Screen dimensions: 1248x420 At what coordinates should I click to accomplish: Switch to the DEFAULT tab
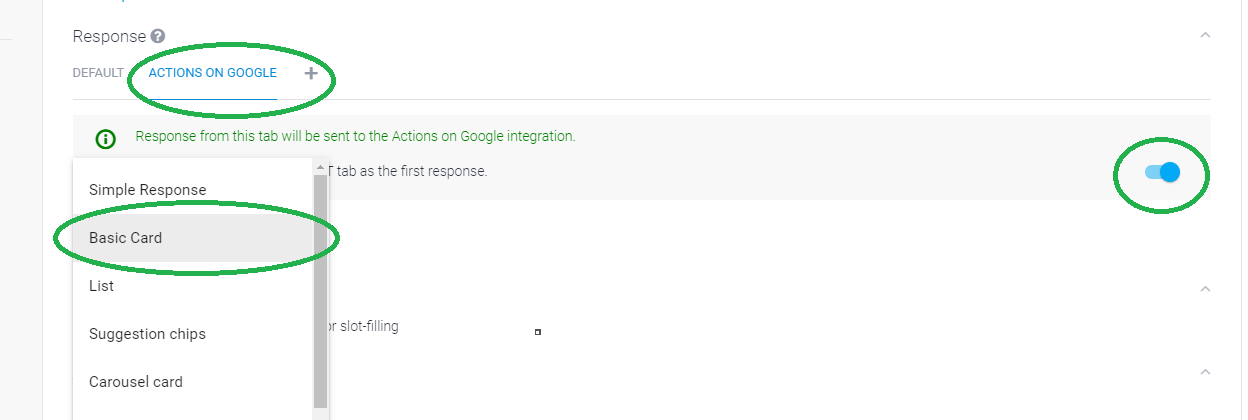pyautogui.click(x=98, y=73)
